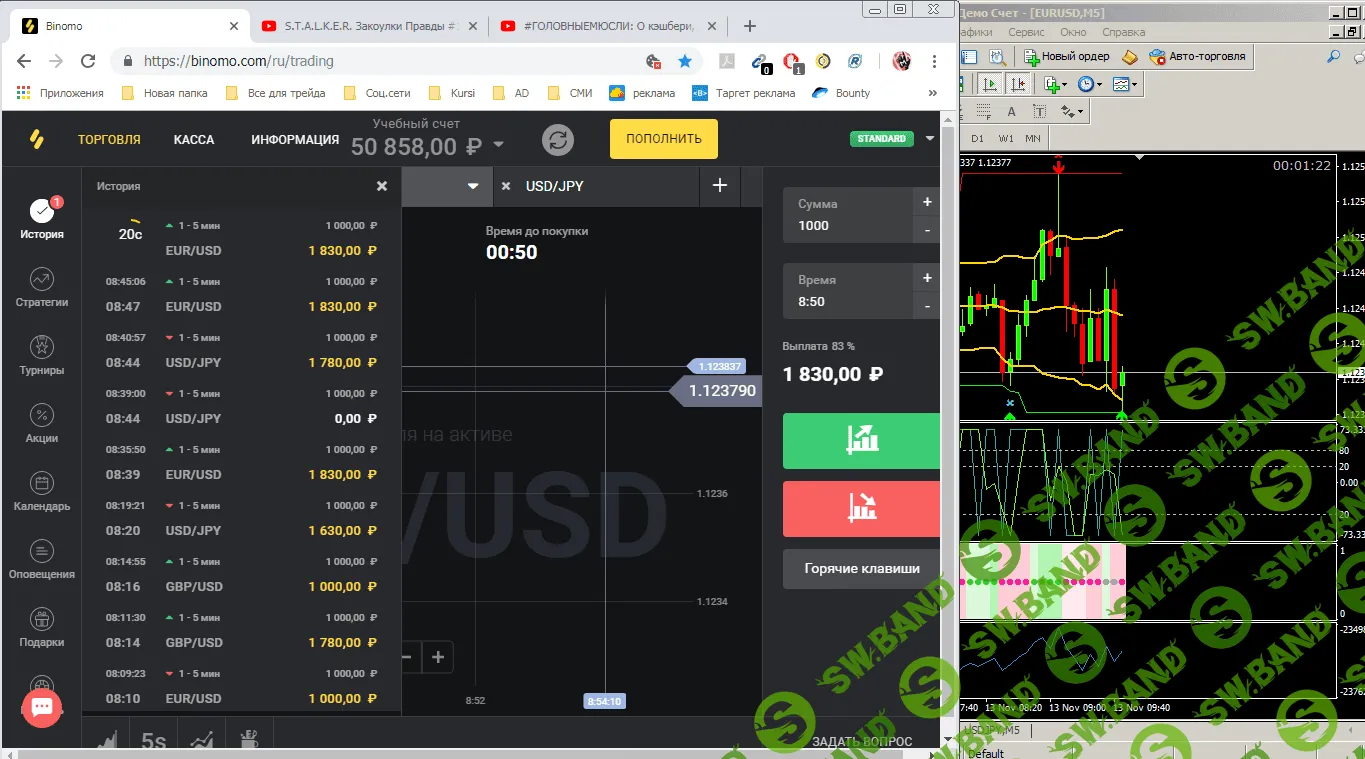Viewport: 1365px width, 759px height.
Task: Switch to the USD/JPY asset tab
Action: point(555,186)
